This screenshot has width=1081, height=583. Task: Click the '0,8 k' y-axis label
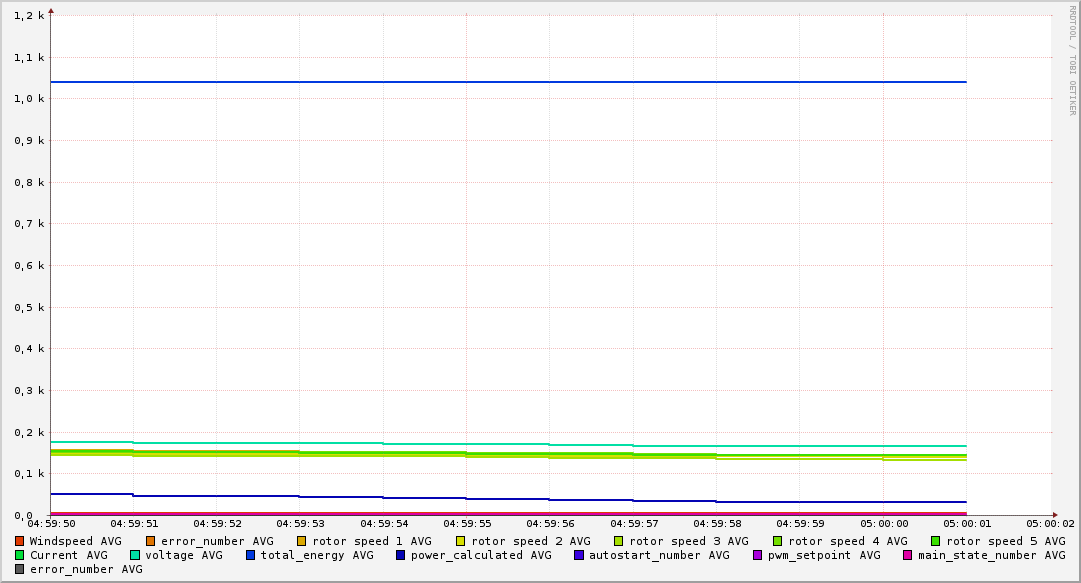click(x=29, y=183)
